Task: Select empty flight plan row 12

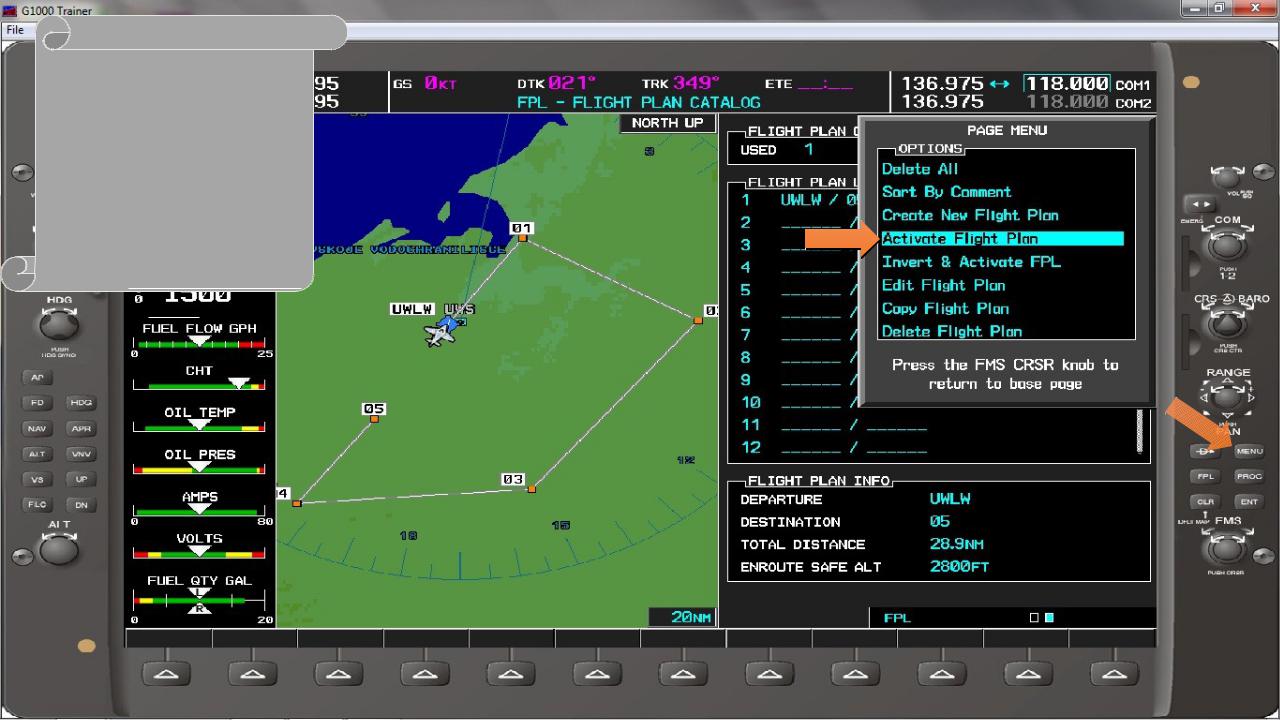Action: (x=834, y=448)
